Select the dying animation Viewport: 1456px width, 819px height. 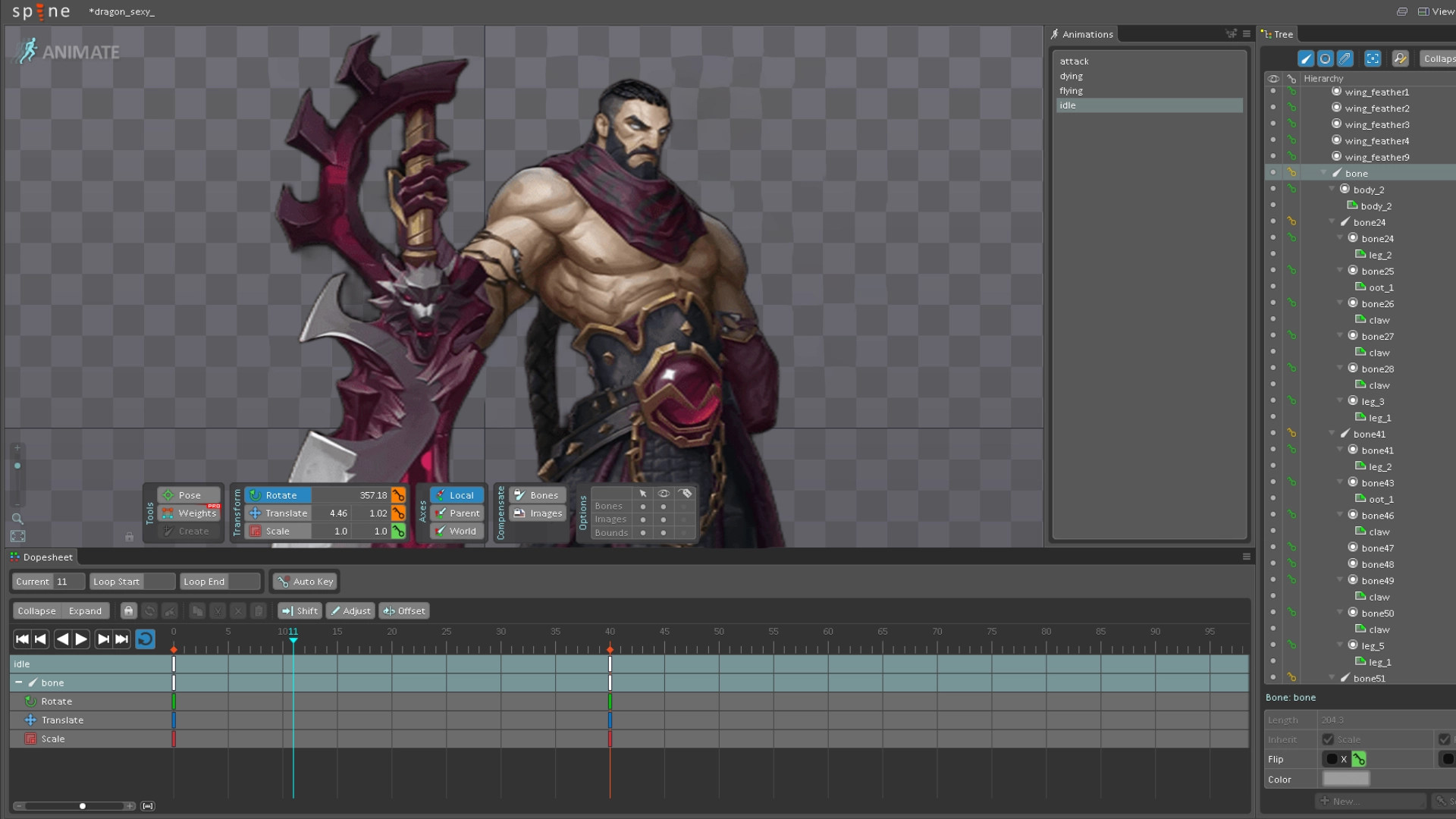click(x=1149, y=76)
